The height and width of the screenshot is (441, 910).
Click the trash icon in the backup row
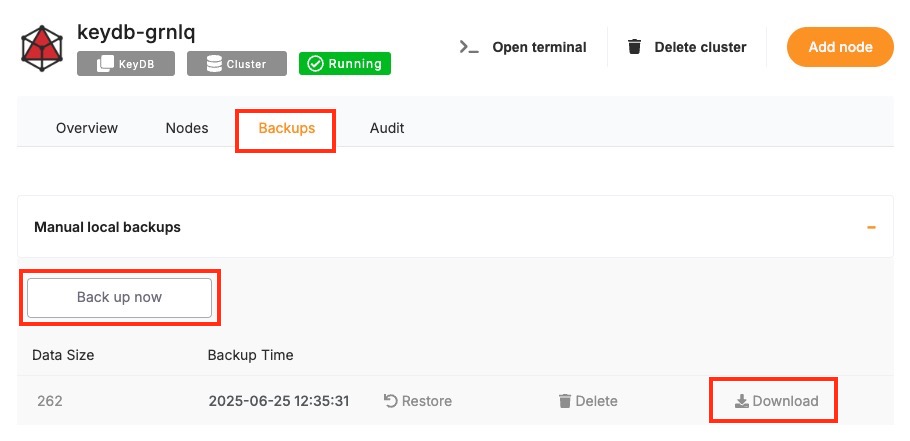pyautogui.click(x=565, y=401)
